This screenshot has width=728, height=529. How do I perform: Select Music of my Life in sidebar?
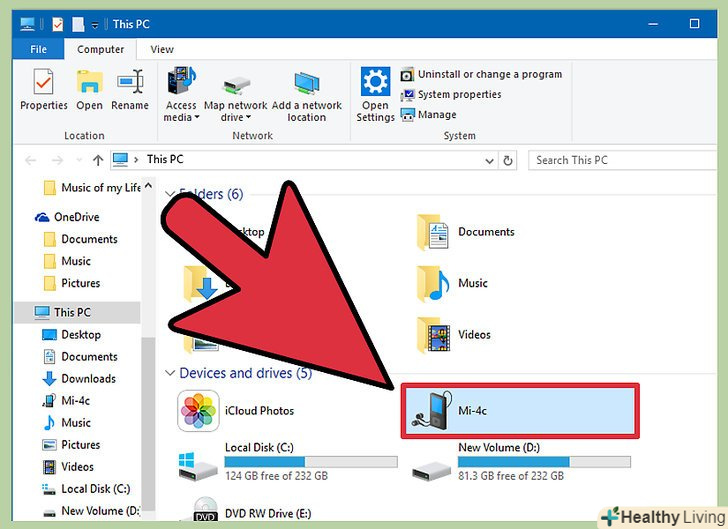click(x=92, y=188)
